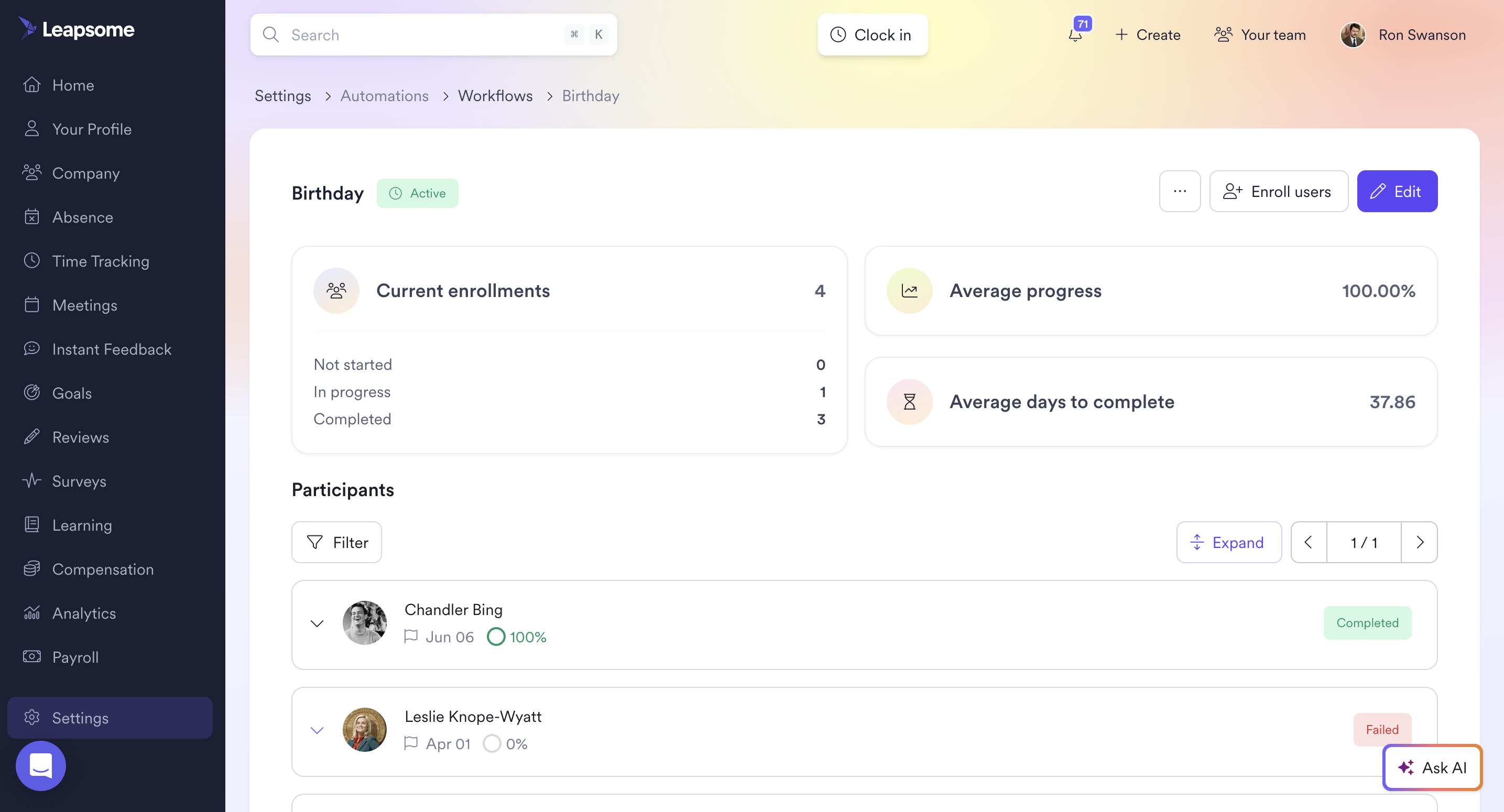Click the Workflows breadcrumb link
Image resolution: width=1504 pixels, height=812 pixels.
(495, 96)
